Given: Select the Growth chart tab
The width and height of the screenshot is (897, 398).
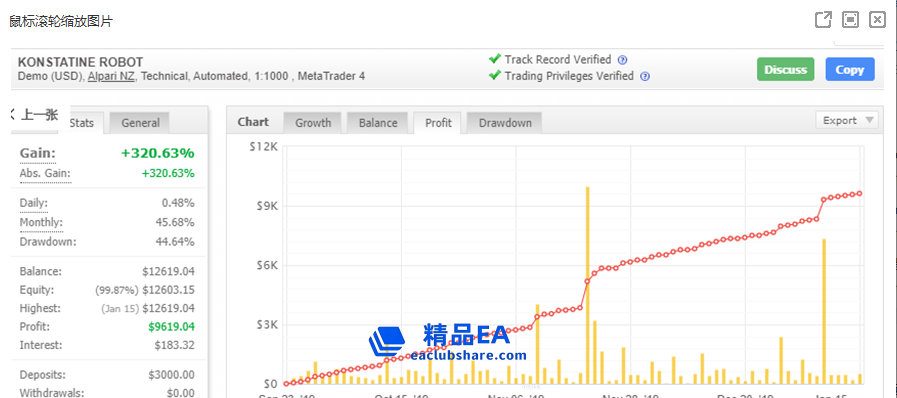Looking at the screenshot, I should click(313, 123).
